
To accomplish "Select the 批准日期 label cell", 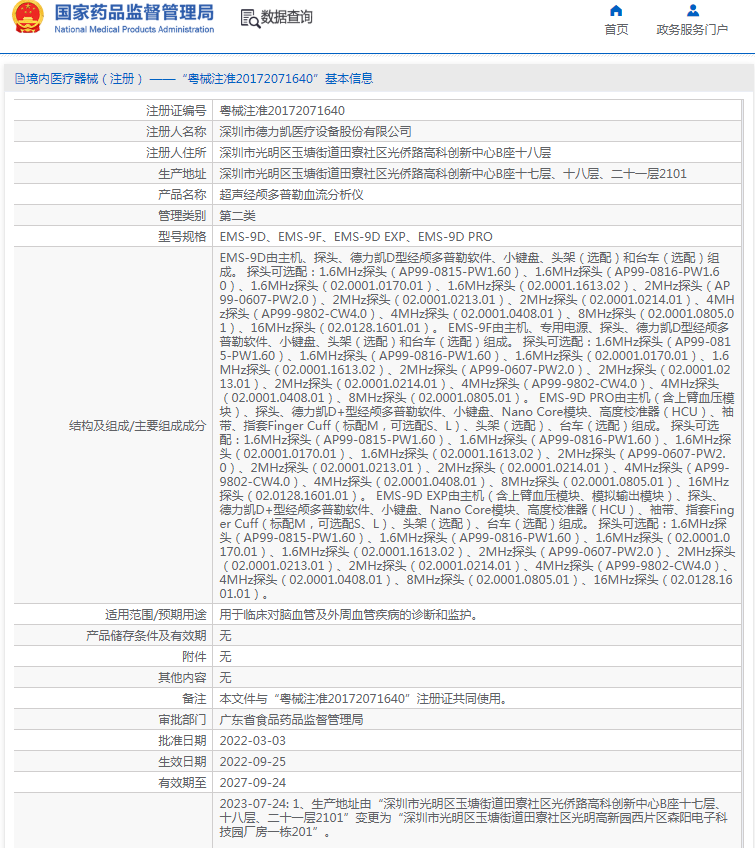I will tap(113, 741).
